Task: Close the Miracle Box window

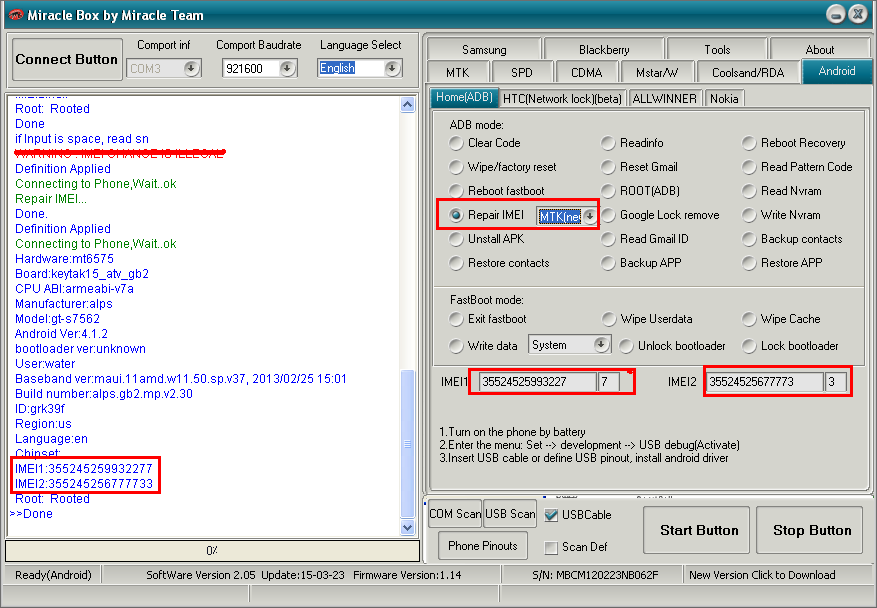Action: point(857,14)
